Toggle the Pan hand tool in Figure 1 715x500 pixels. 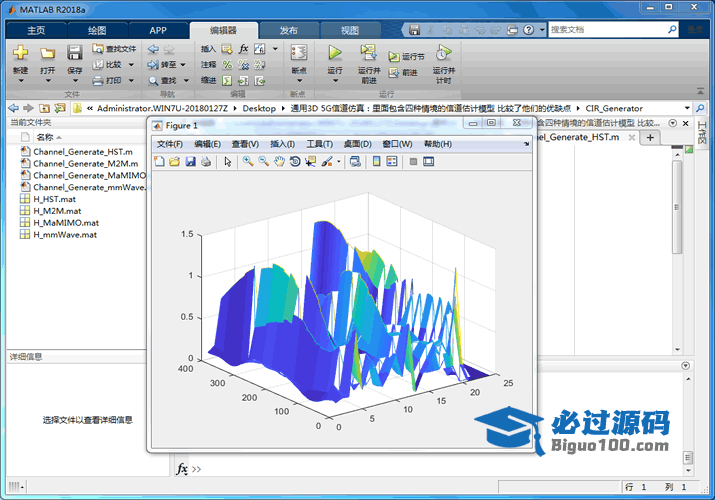click(x=279, y=161)
